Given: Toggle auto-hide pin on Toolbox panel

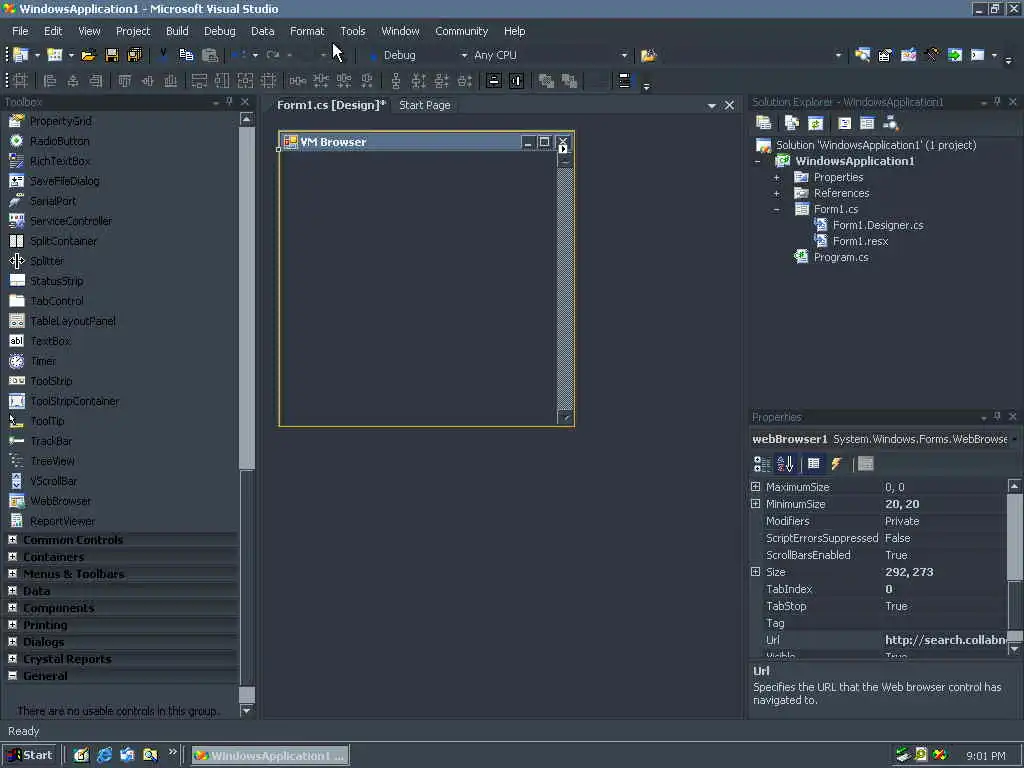Looking at the screenshot, I should [x=229, y=101].
